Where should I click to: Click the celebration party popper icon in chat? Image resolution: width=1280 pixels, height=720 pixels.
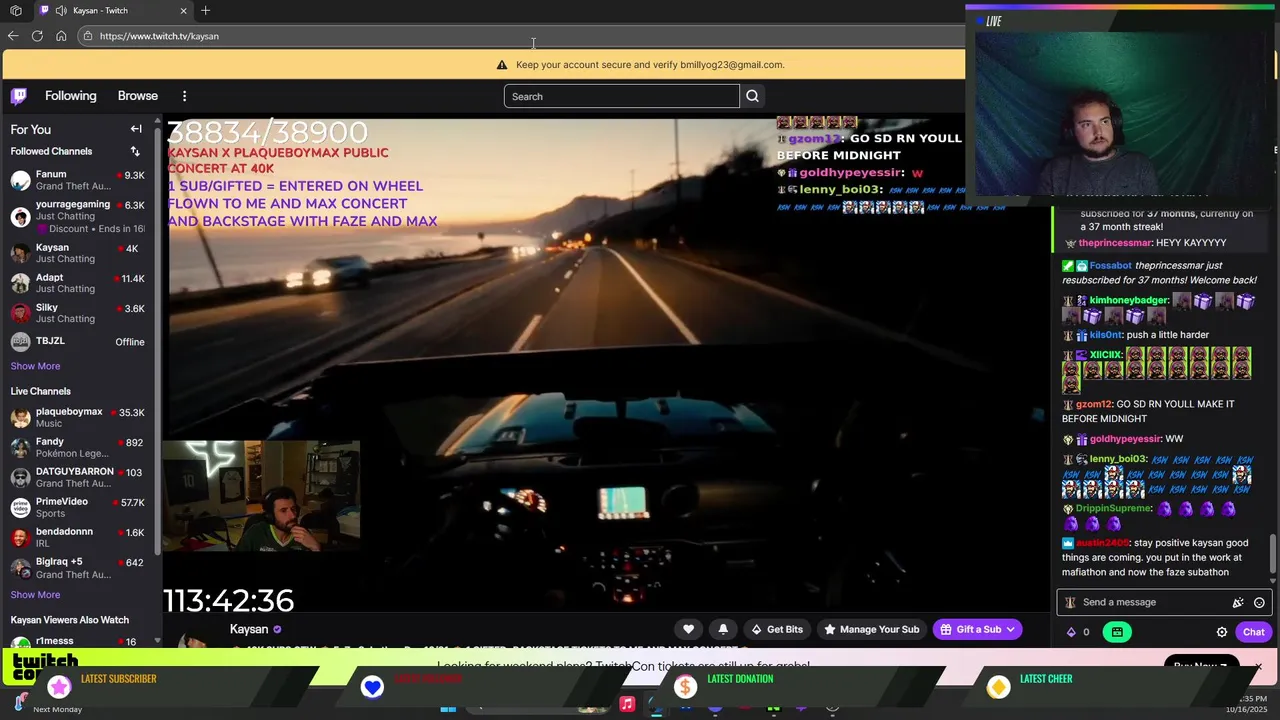coord(1238,603)
